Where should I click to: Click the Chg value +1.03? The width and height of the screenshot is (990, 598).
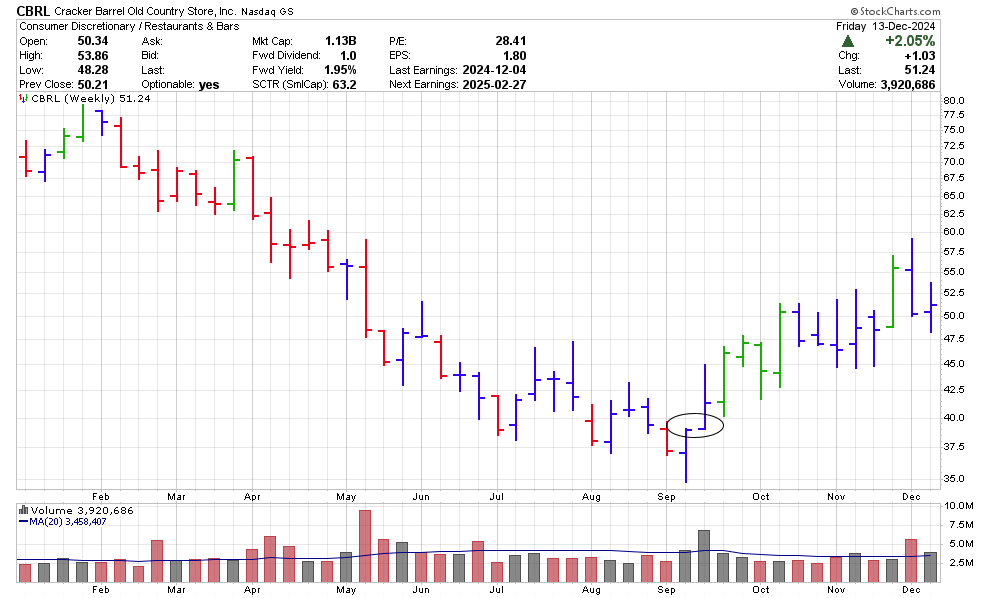(x=919, y=56)
